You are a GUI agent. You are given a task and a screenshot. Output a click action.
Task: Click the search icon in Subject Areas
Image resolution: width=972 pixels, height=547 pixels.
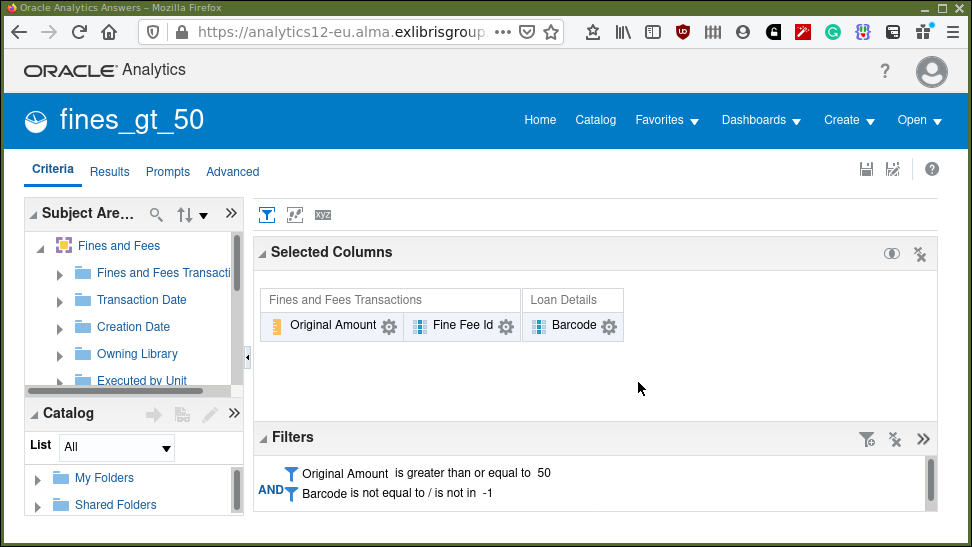tap(156, 214)
